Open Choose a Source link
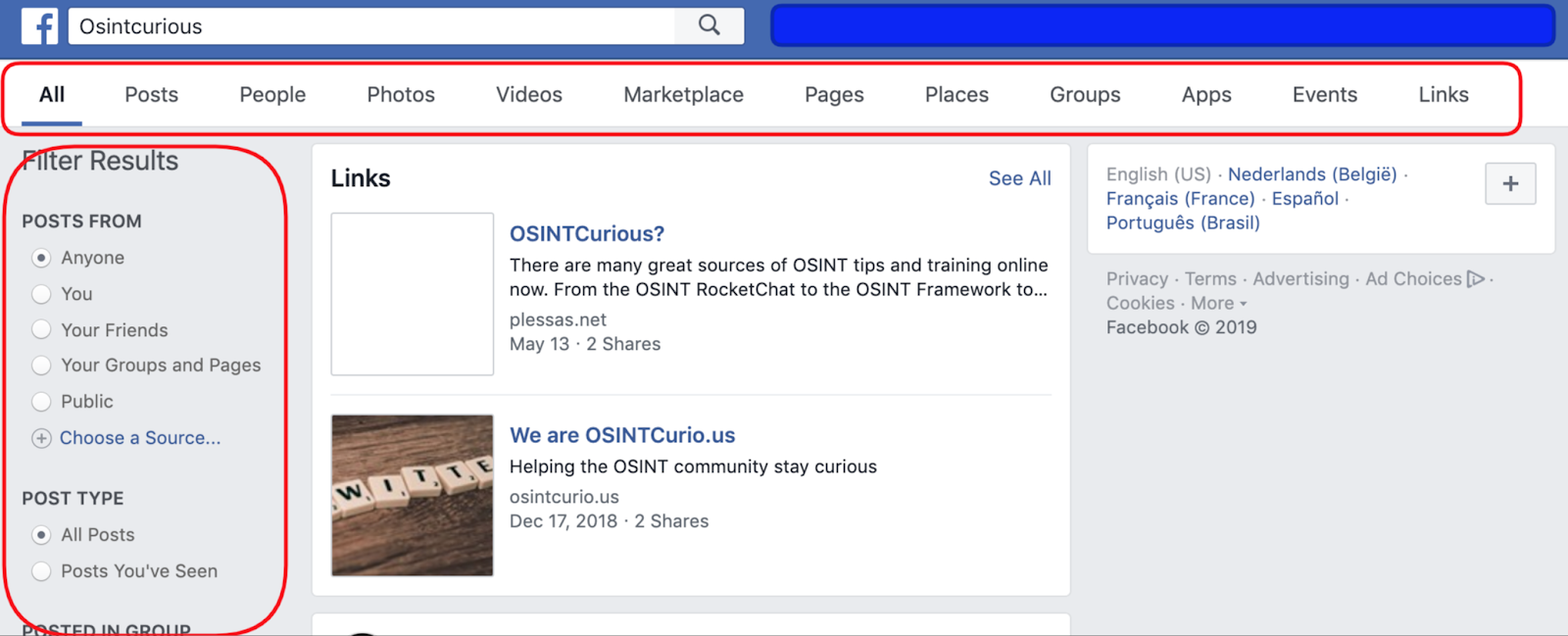The image size is (1568, 636). pos(140,438)
